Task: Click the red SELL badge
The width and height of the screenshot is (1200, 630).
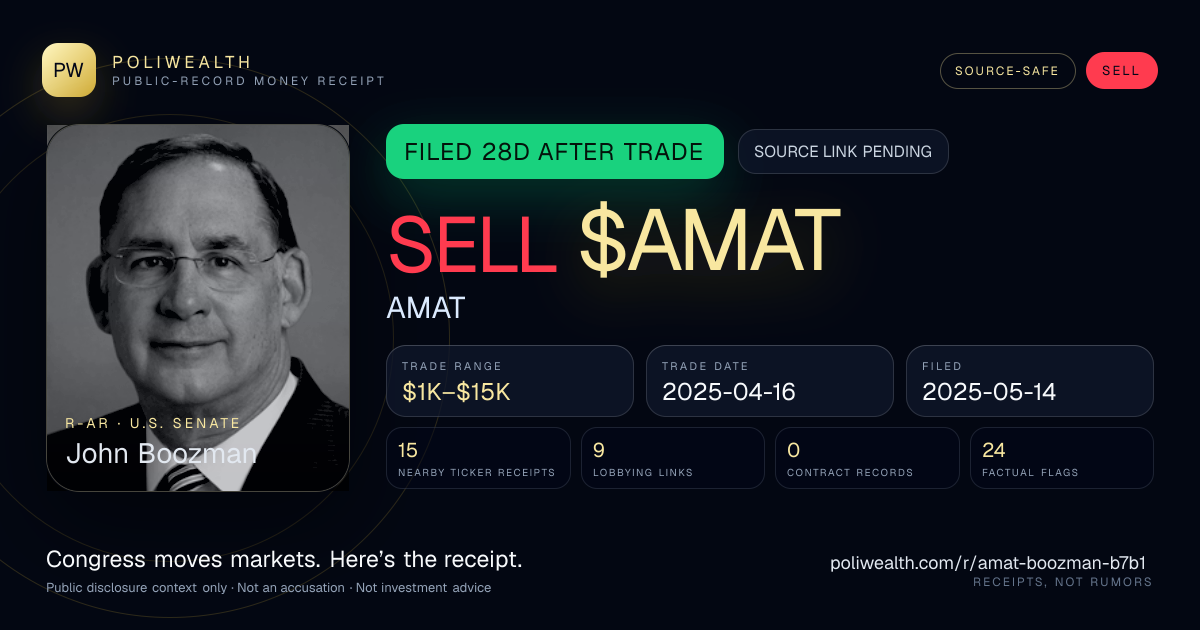Action: pos(1121,71)
